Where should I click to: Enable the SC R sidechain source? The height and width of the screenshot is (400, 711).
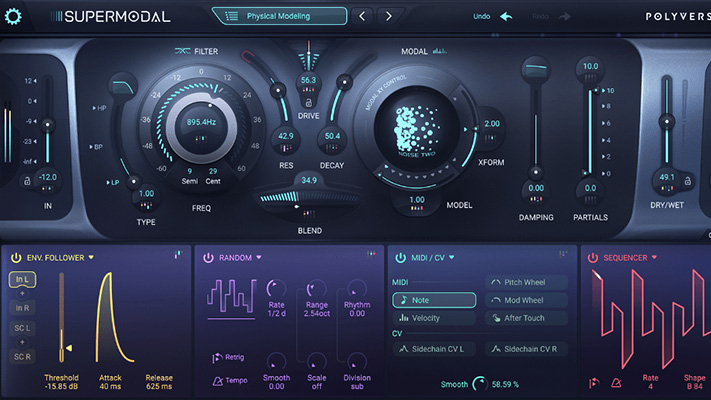(x=22, y=357)
